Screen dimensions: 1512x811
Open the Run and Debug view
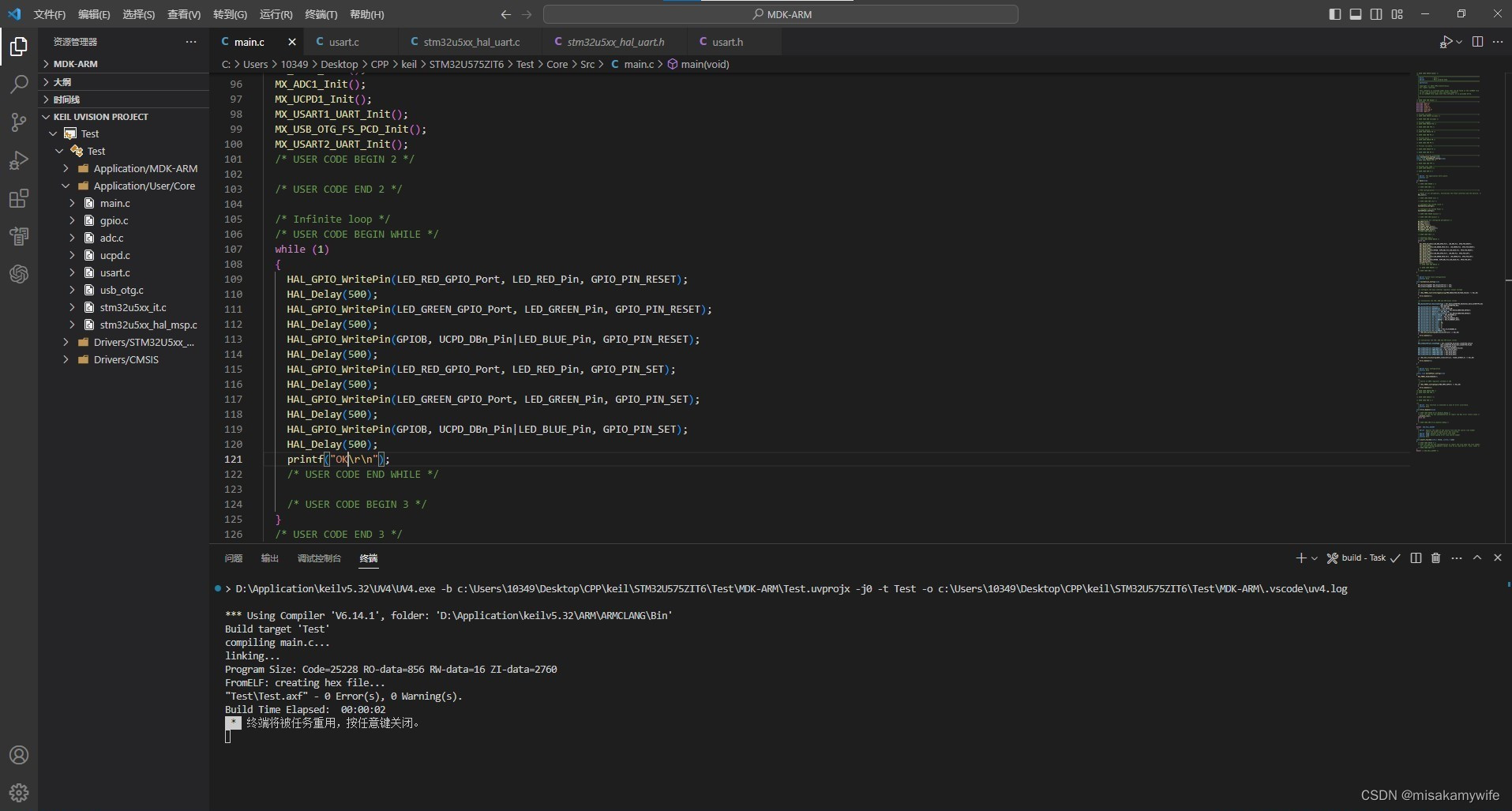pos(19,160)
